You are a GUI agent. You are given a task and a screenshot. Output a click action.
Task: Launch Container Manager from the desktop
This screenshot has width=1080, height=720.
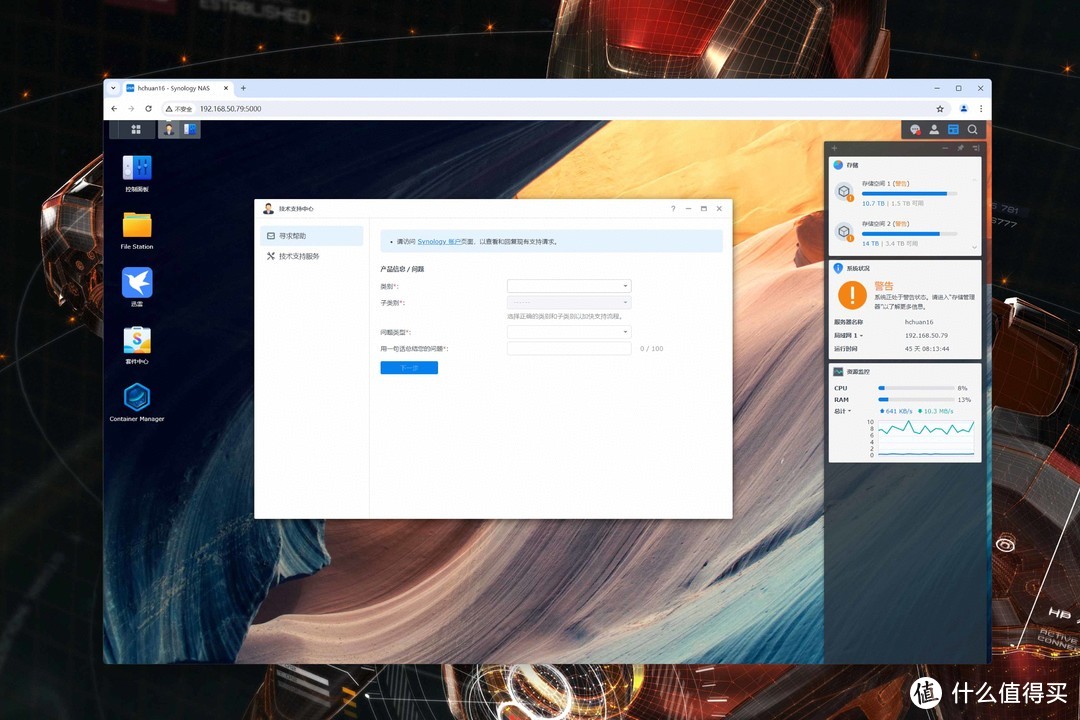pyautogui.click(x=137, y=397)
